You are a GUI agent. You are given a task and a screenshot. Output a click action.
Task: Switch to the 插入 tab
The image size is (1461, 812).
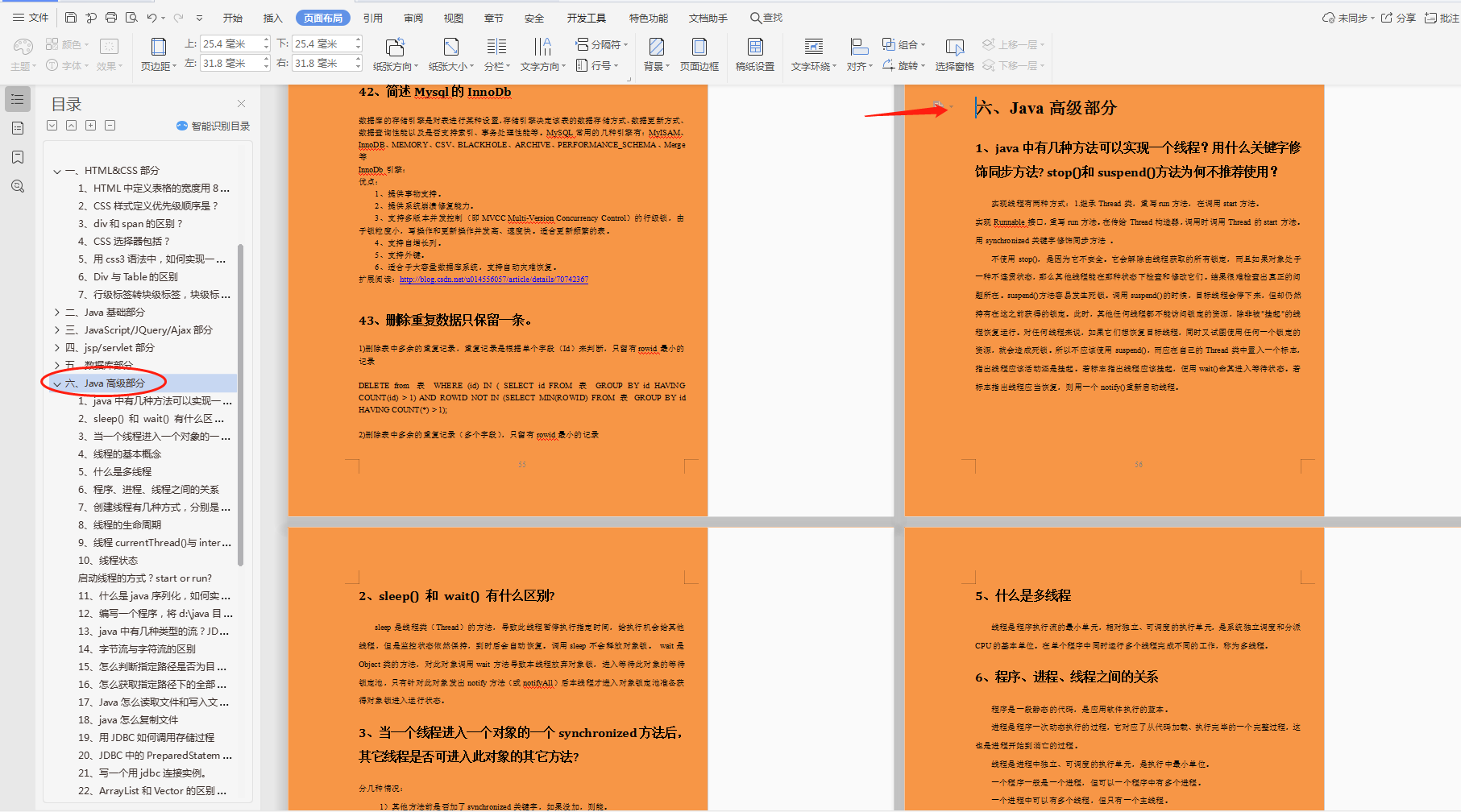tap(273, 18)
